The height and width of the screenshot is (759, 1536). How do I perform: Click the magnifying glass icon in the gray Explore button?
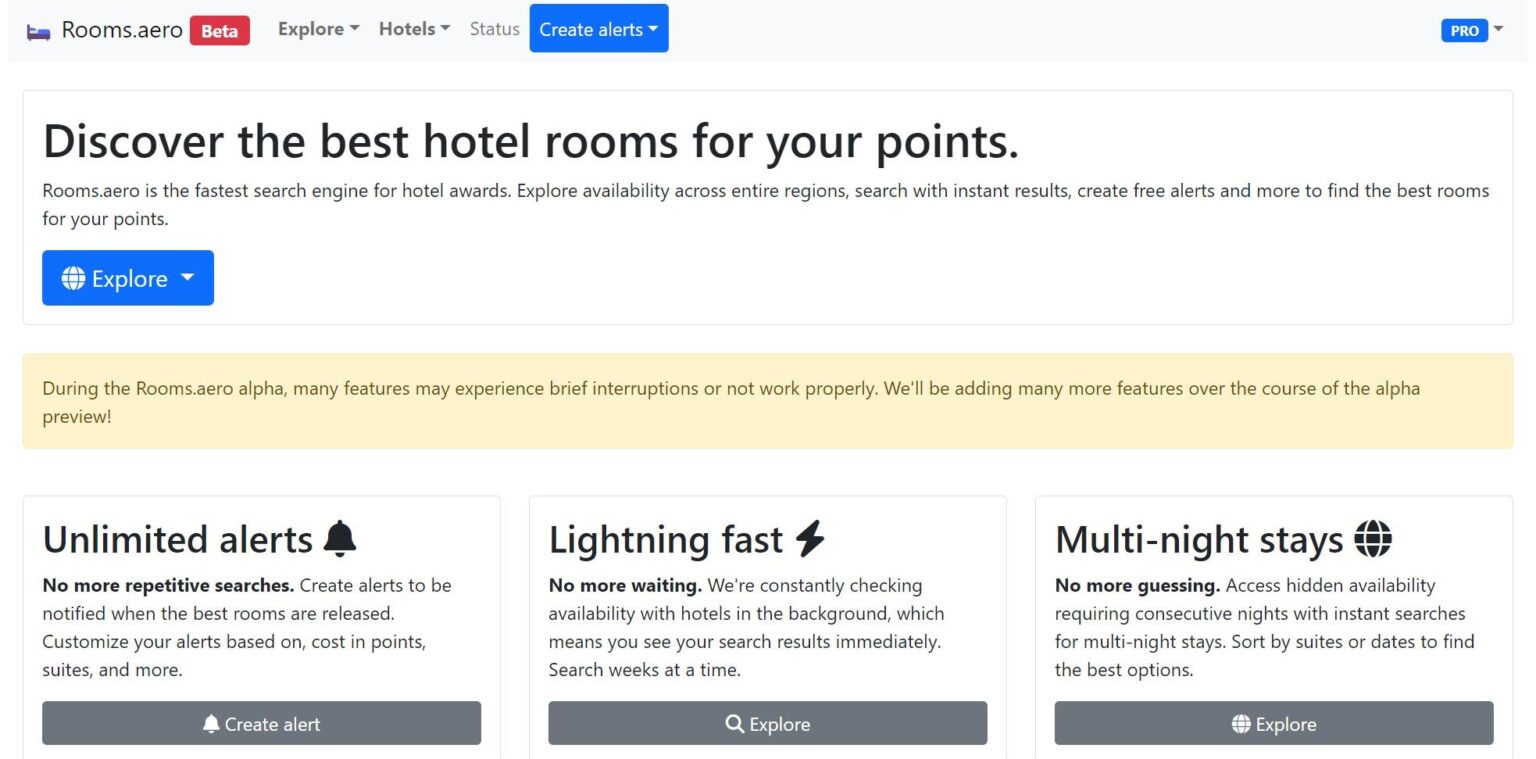pos(735,724)
